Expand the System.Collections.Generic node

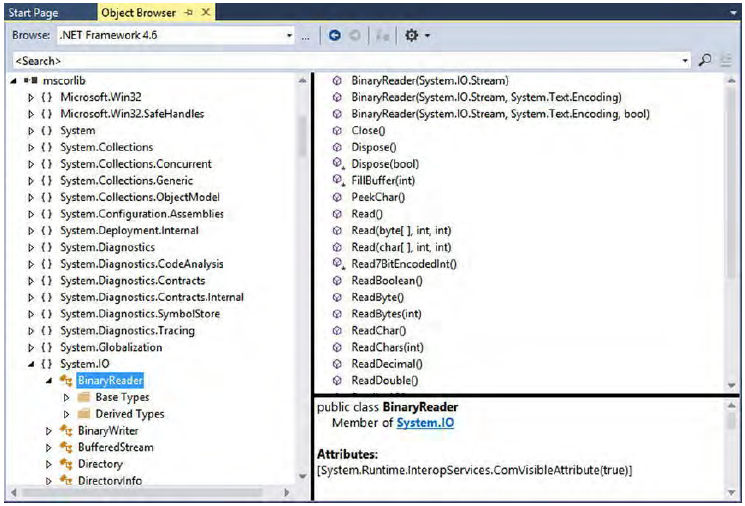(31, 181)
